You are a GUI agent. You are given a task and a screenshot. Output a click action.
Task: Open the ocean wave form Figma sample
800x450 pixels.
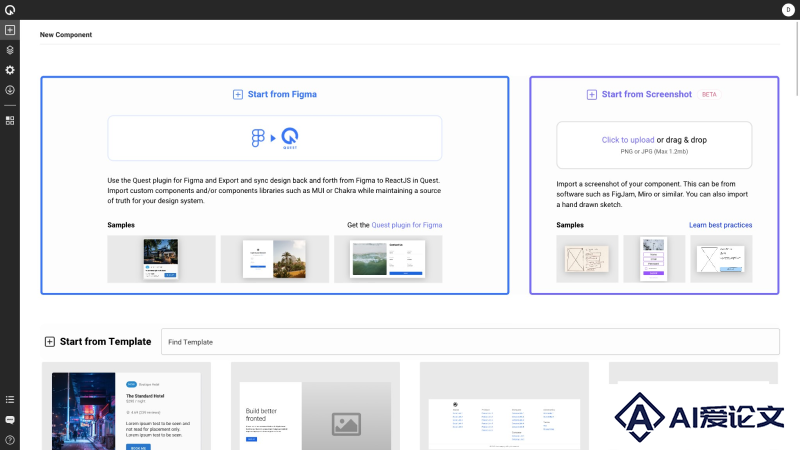pos(388,259)
